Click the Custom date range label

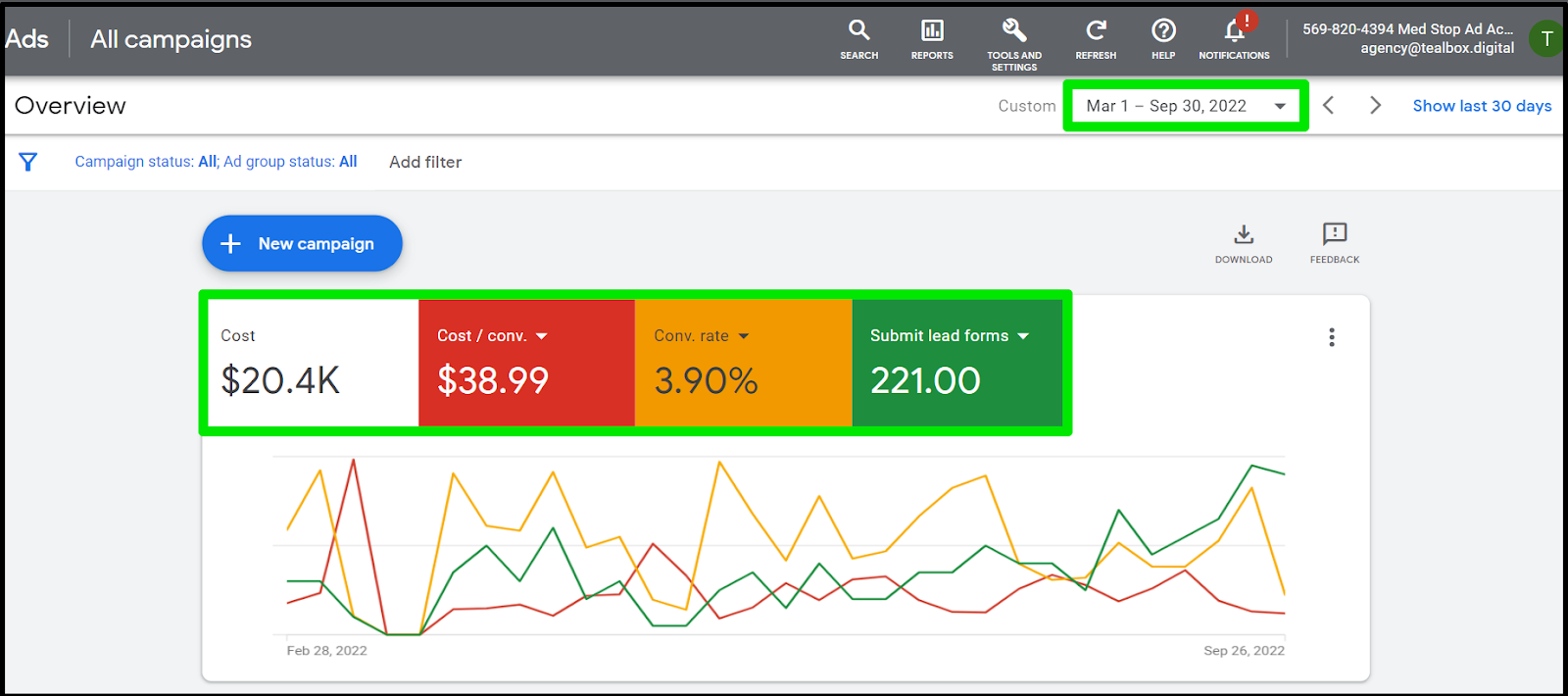point(1027,106)
